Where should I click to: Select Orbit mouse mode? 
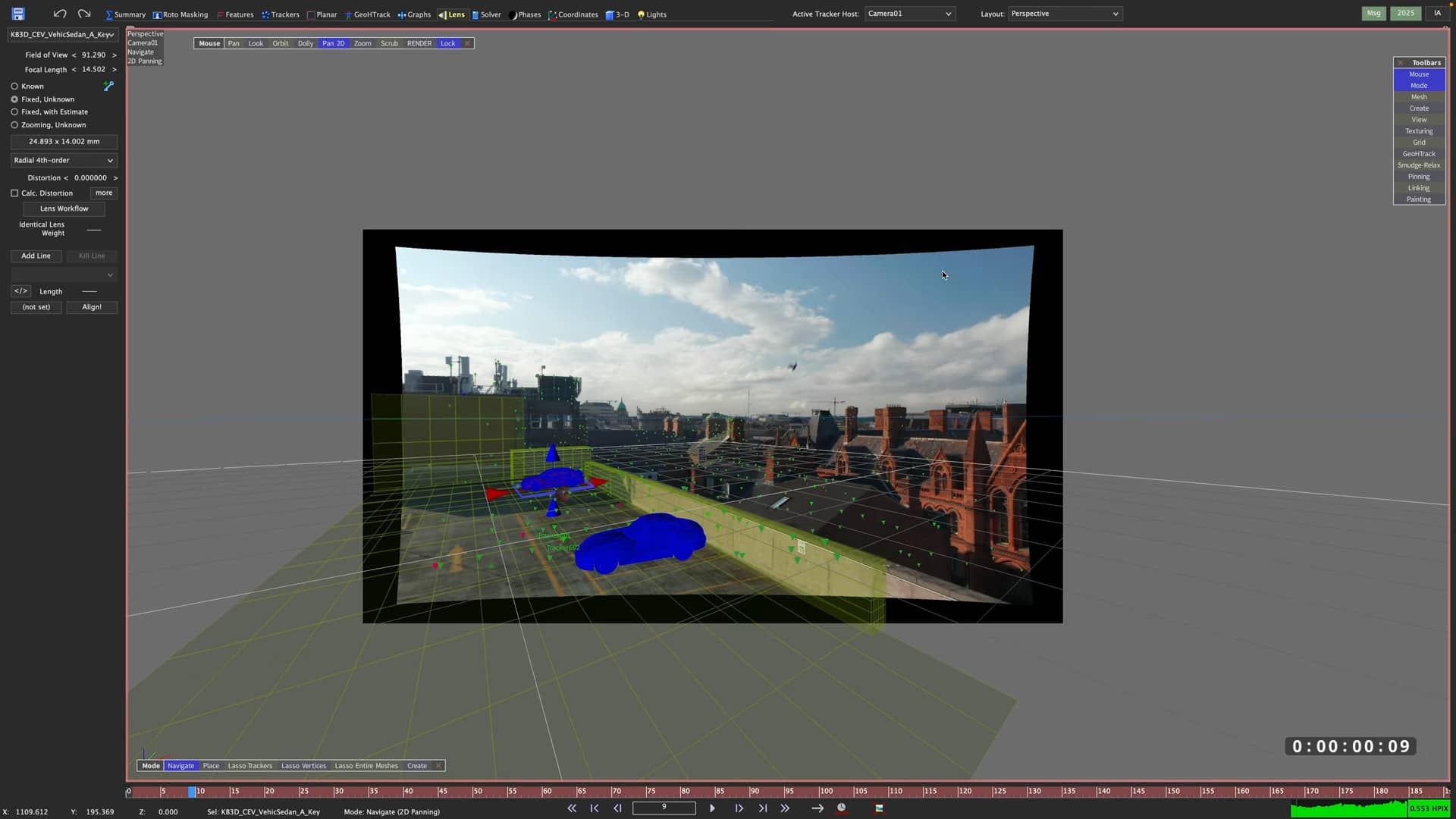click(281, 43)
